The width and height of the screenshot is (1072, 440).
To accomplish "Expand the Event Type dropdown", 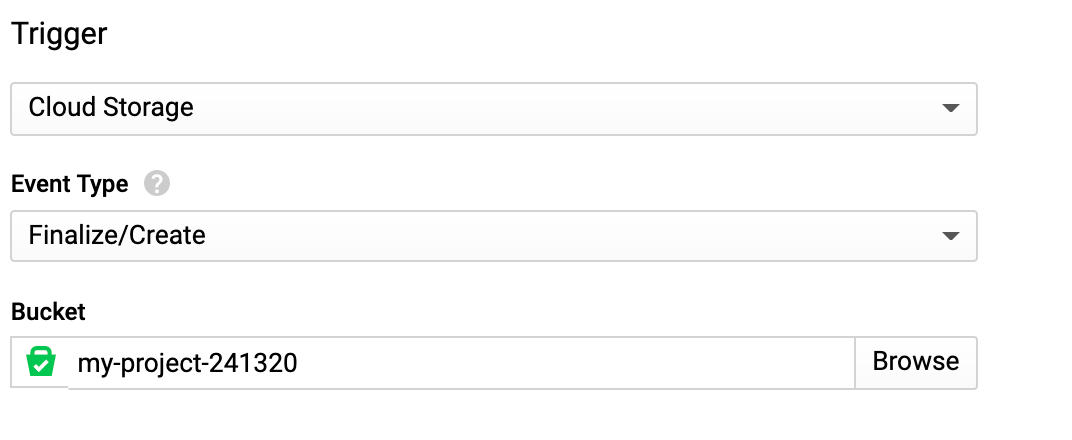I will (493, 236).
